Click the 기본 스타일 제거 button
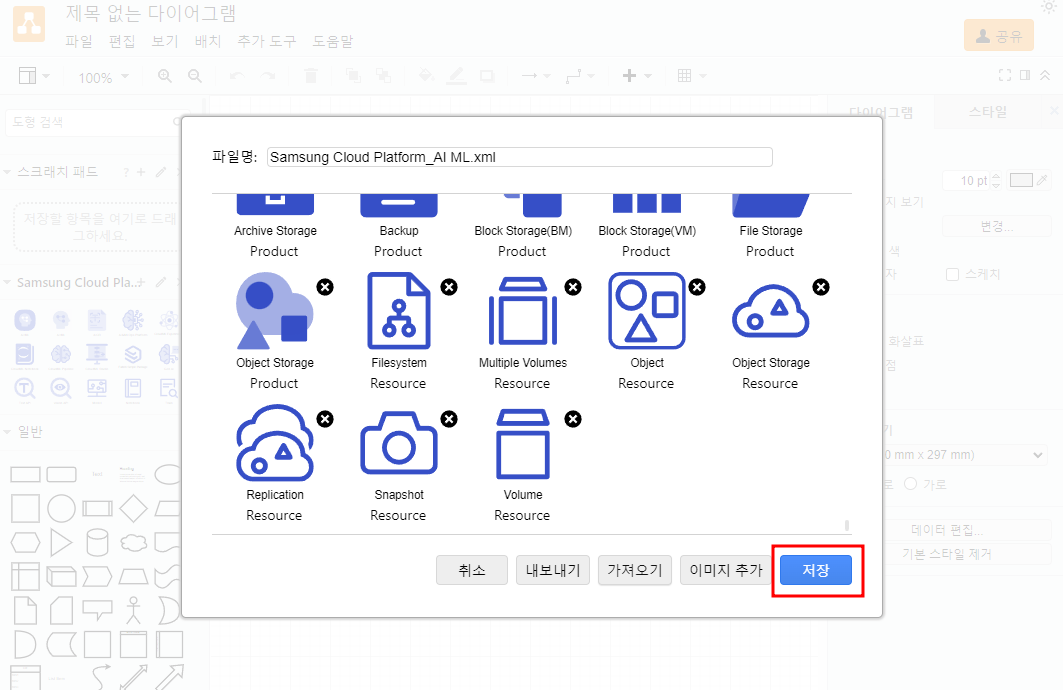 pyautogui.click(x=946, y=554)
